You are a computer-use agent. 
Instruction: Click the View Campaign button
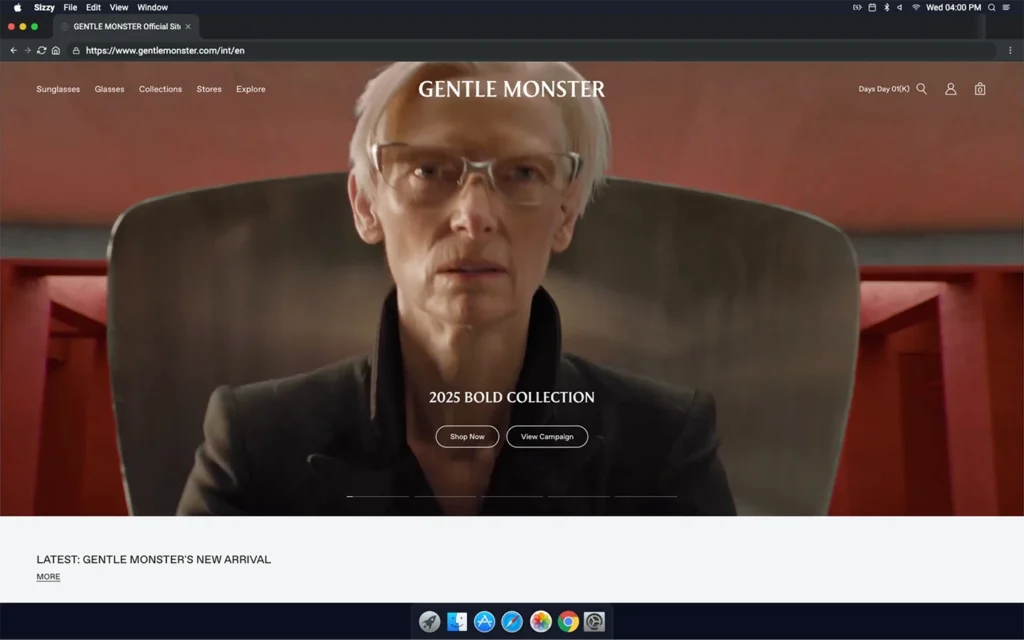[x=547, y=437]
